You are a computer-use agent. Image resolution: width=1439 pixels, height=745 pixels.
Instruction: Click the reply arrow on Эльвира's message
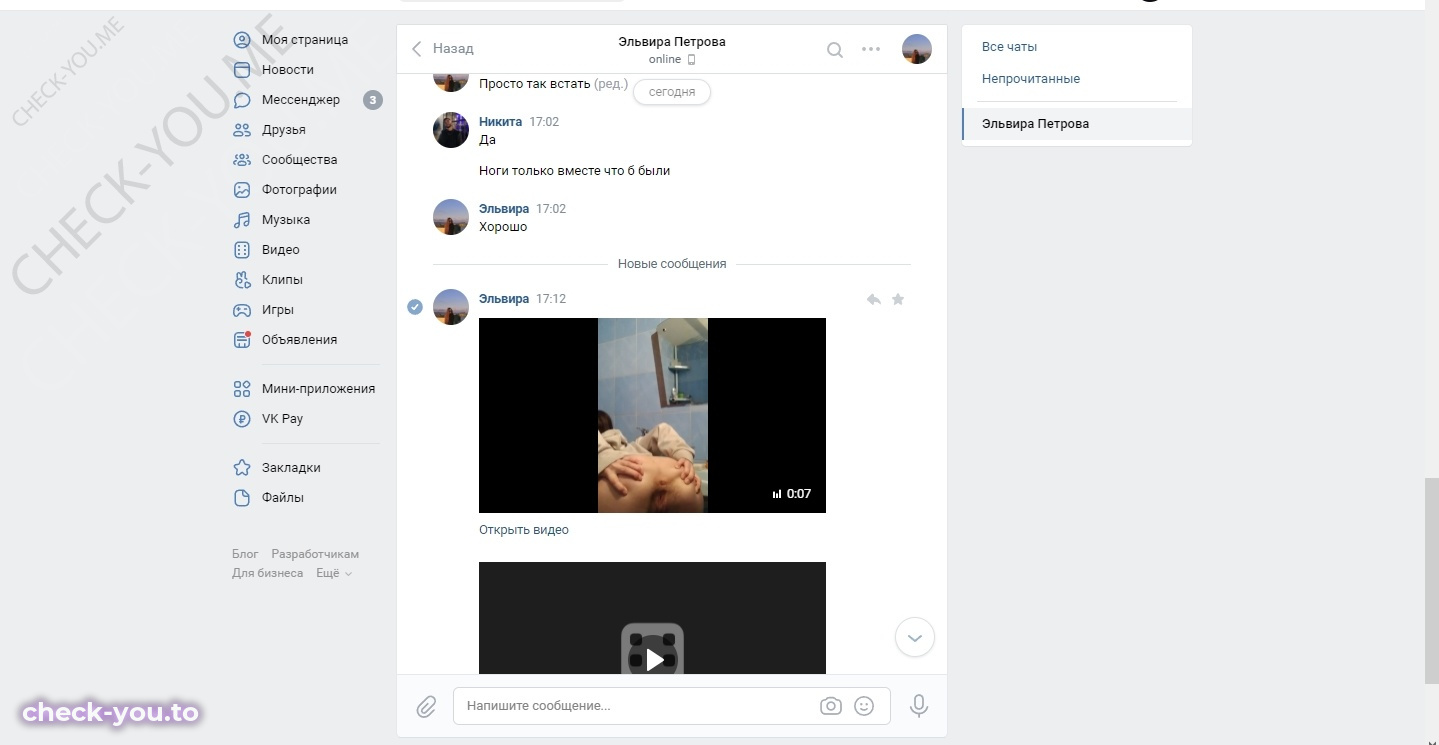(x=873, y=299)
